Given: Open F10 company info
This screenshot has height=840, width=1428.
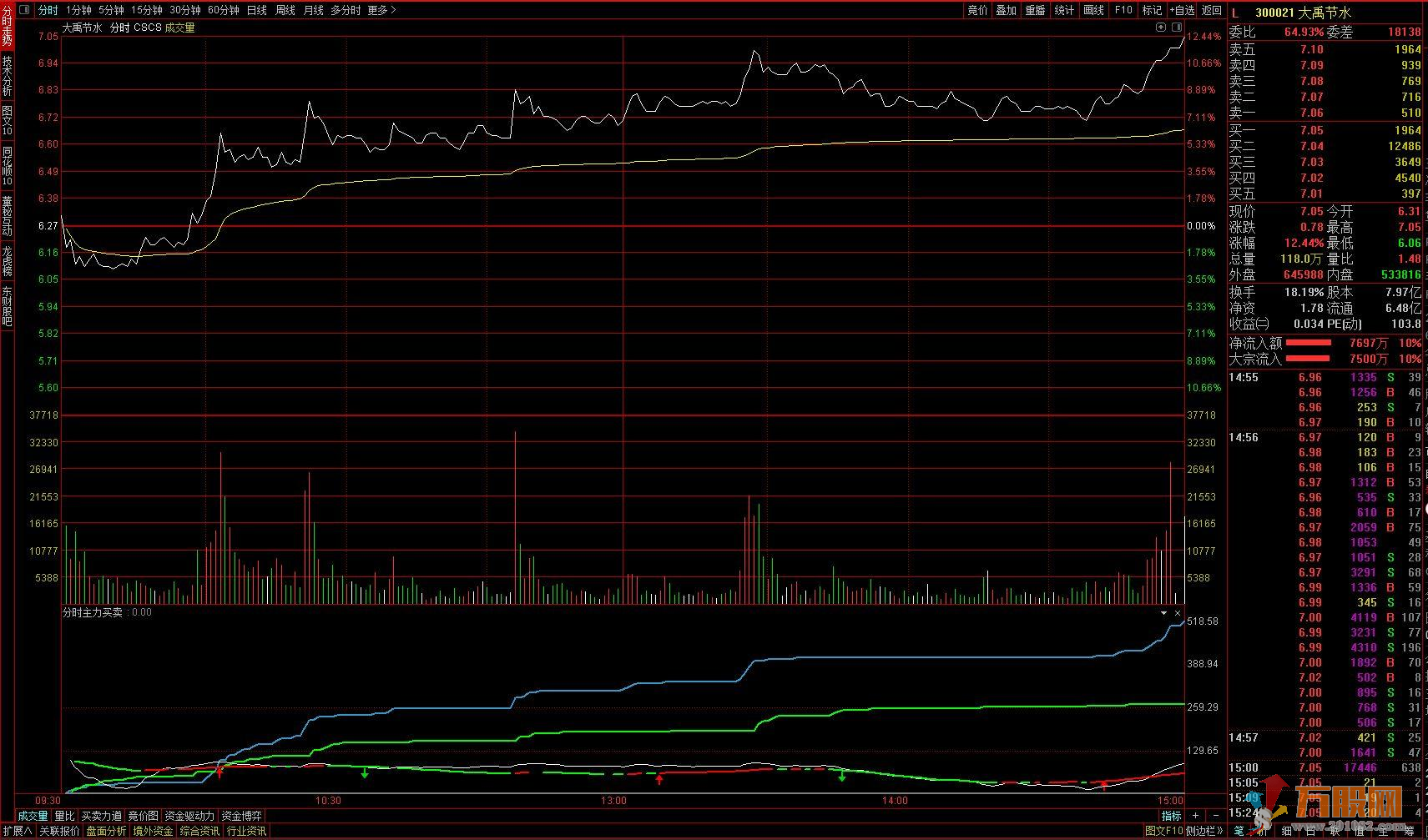Looking at the screenshot, I should [1123, 10].
